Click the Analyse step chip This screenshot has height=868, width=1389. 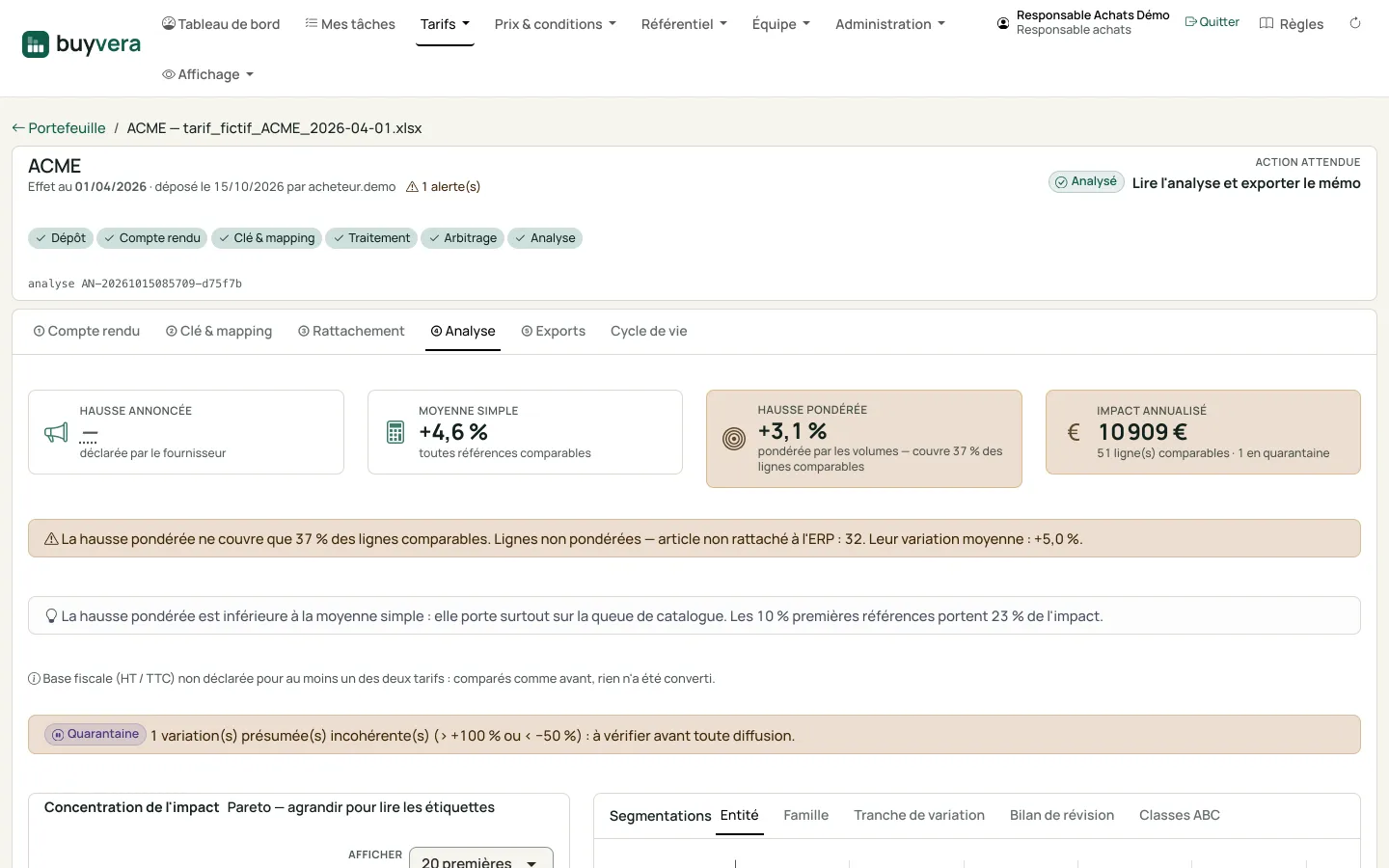click(545, 238)
